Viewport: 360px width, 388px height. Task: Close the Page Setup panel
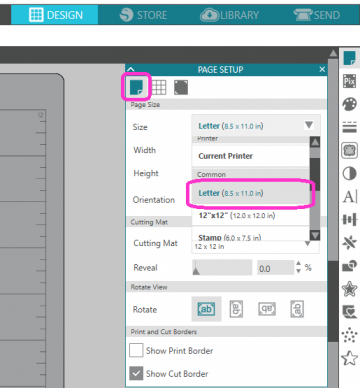(x=322, y=69)
